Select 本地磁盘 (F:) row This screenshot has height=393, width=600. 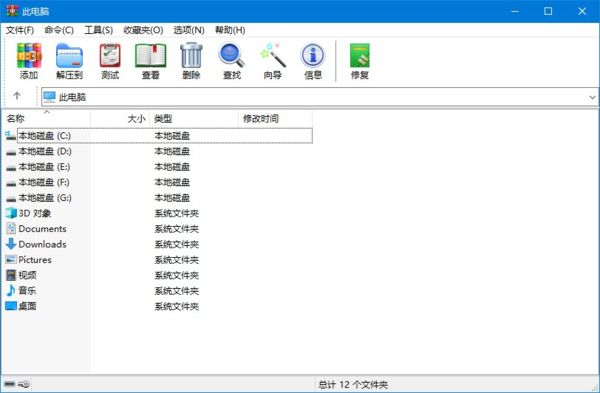158,182
